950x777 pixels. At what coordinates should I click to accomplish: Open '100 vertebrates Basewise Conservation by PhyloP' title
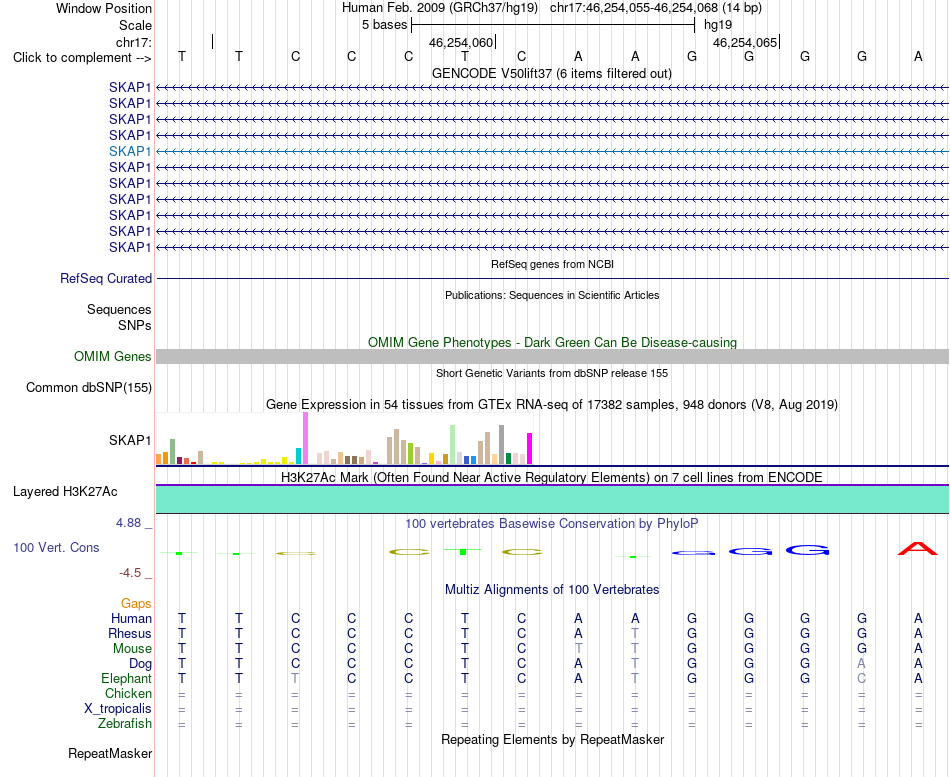pos(552,524)
